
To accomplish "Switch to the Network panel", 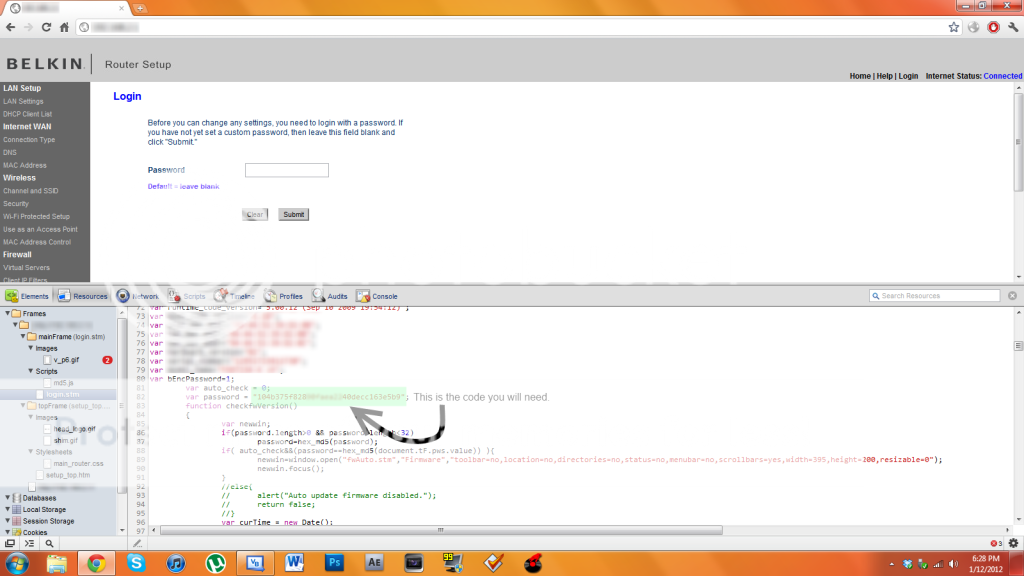I will [137, 296].
